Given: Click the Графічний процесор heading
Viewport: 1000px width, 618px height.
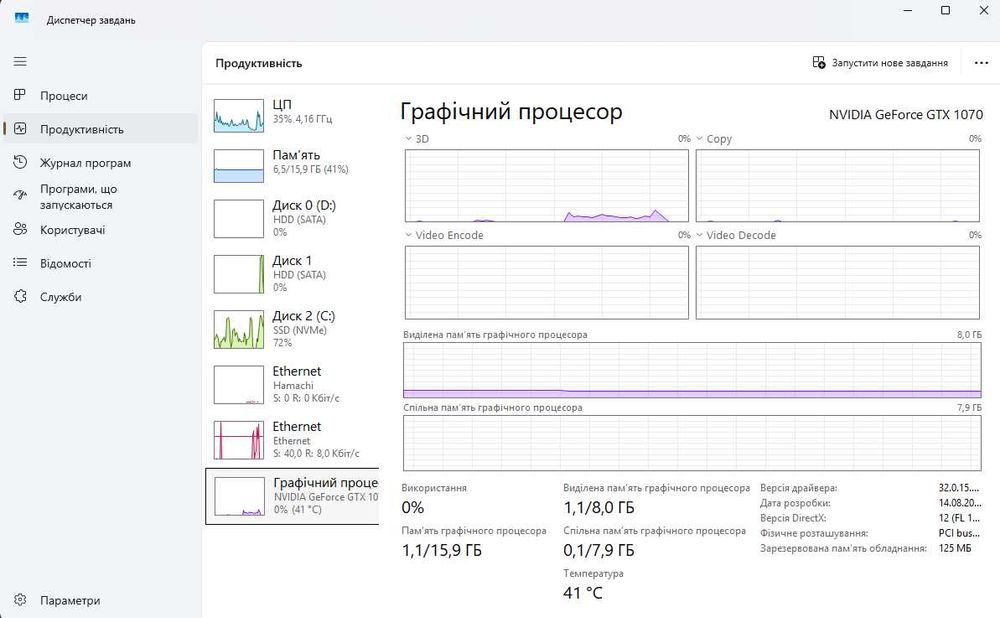Looking at the screenshot, I should click(511, 112).
